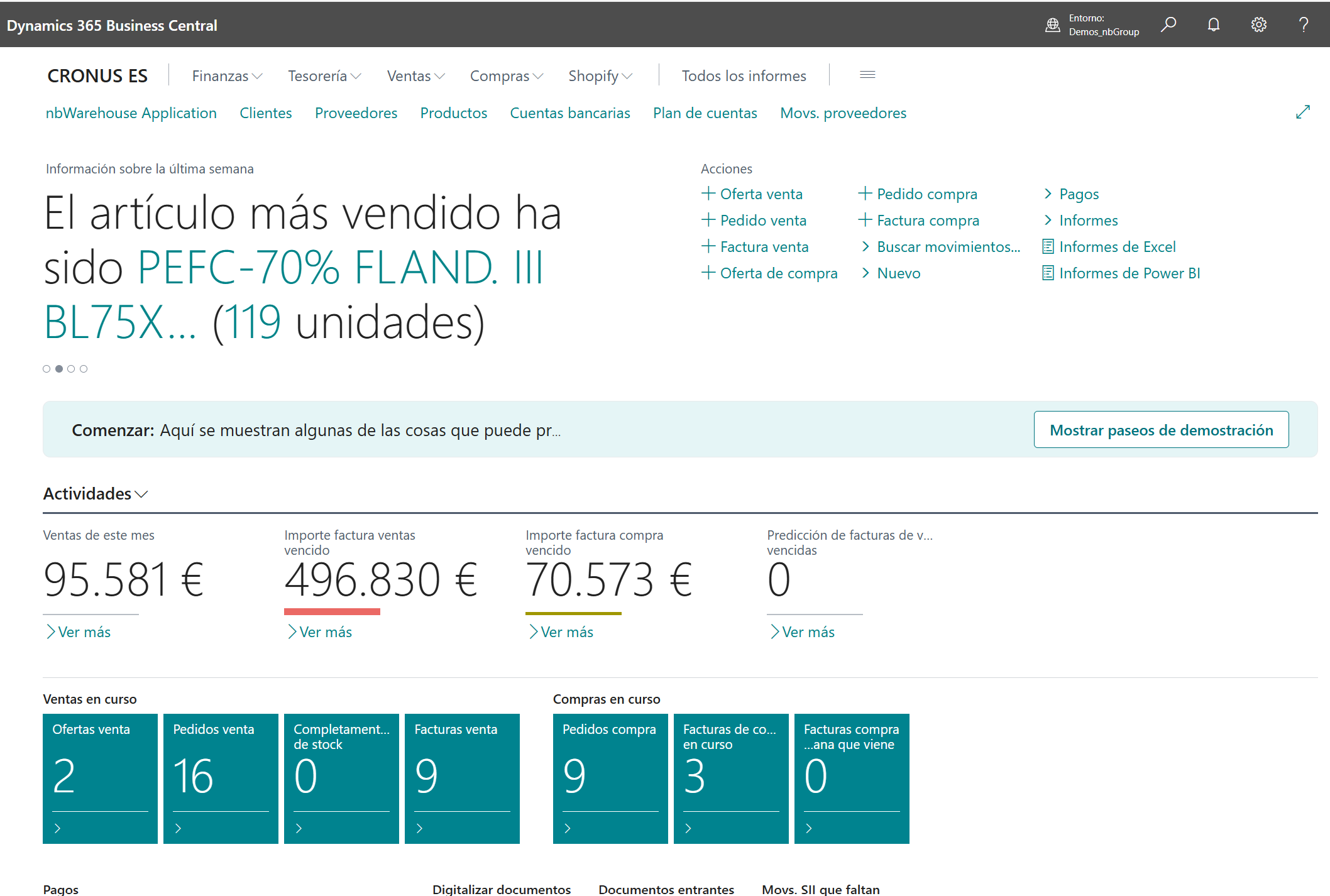Click the CRONUS ES company name

(x=97, y=76)
